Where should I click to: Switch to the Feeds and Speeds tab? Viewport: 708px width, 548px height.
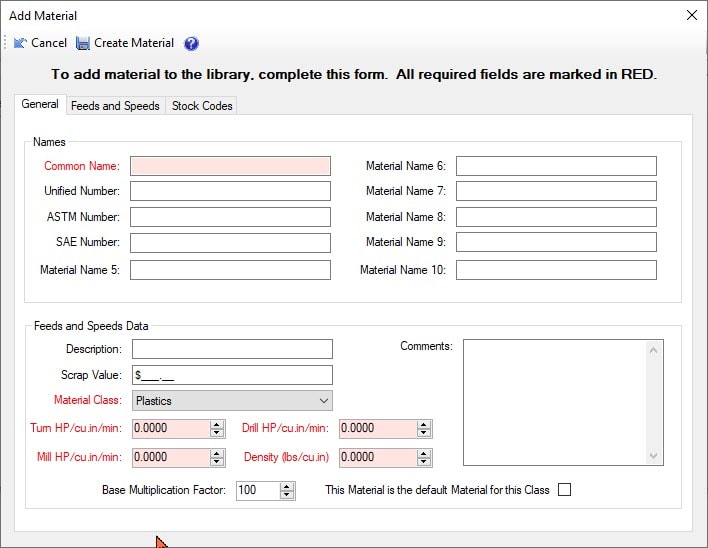[115, 106]
